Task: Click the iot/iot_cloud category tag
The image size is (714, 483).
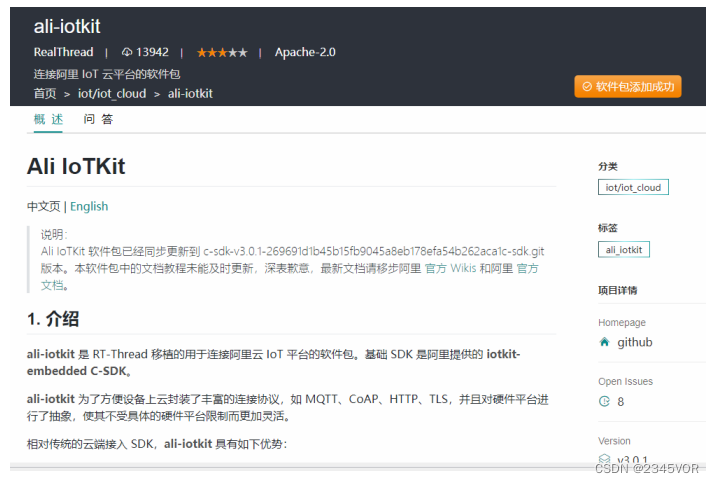Action: click(x=633, y=188)
